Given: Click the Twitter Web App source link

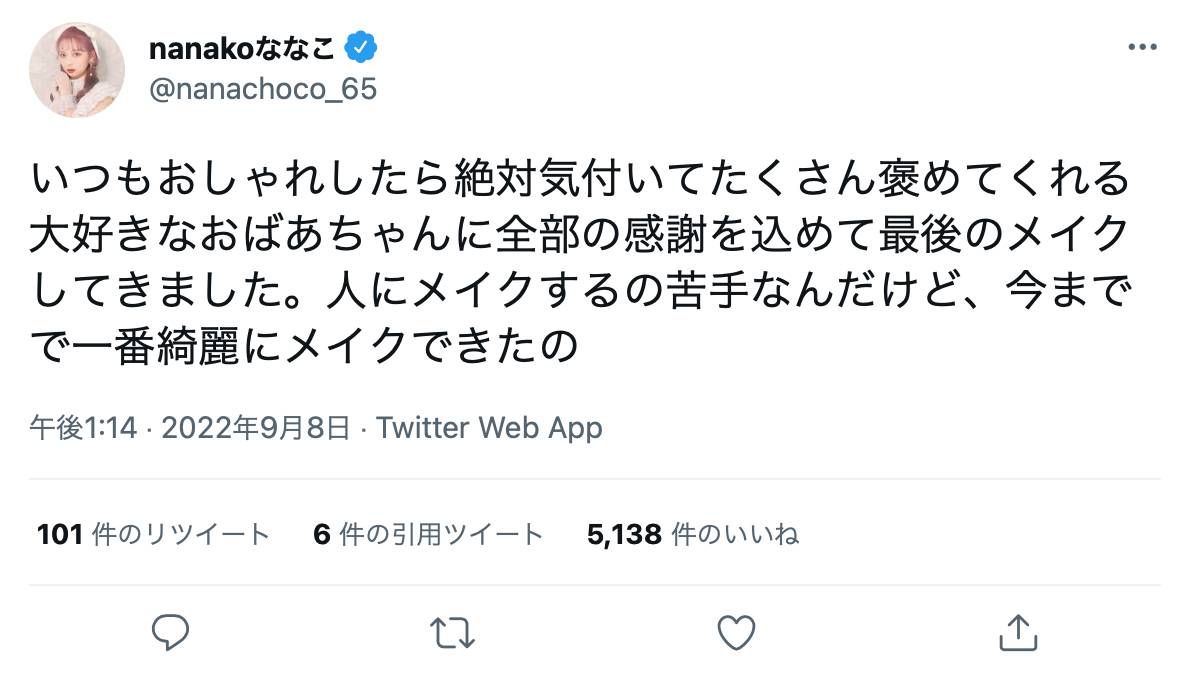Looking at the screenshot, I should point(490,428).
